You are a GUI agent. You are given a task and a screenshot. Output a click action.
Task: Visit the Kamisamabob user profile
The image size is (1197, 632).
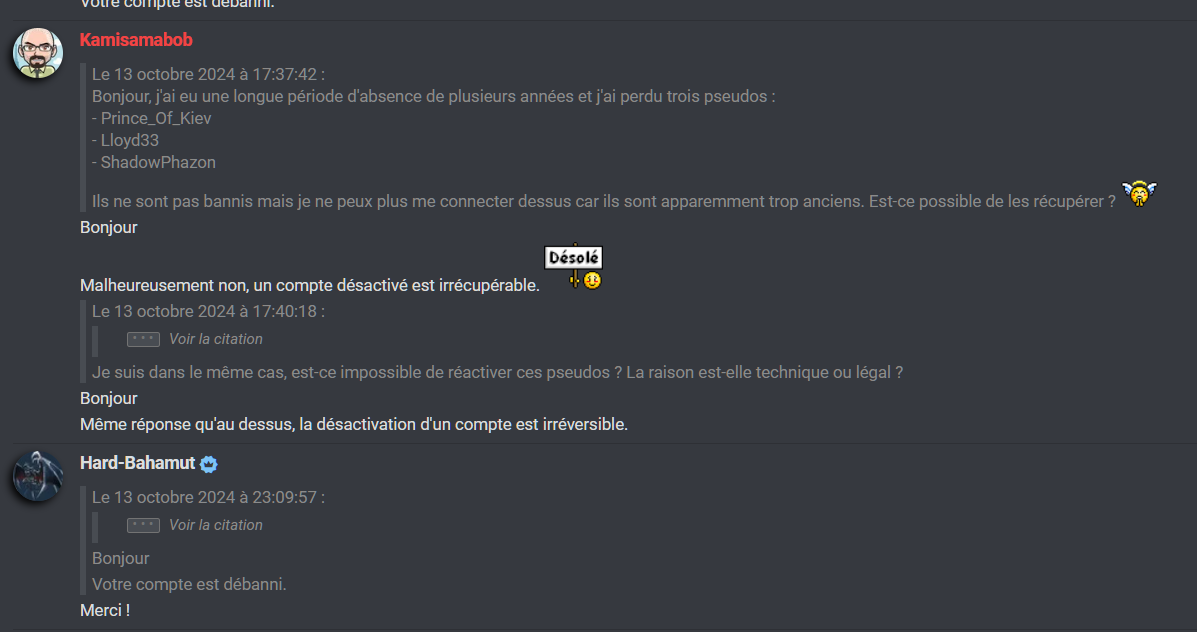point(136,40)
